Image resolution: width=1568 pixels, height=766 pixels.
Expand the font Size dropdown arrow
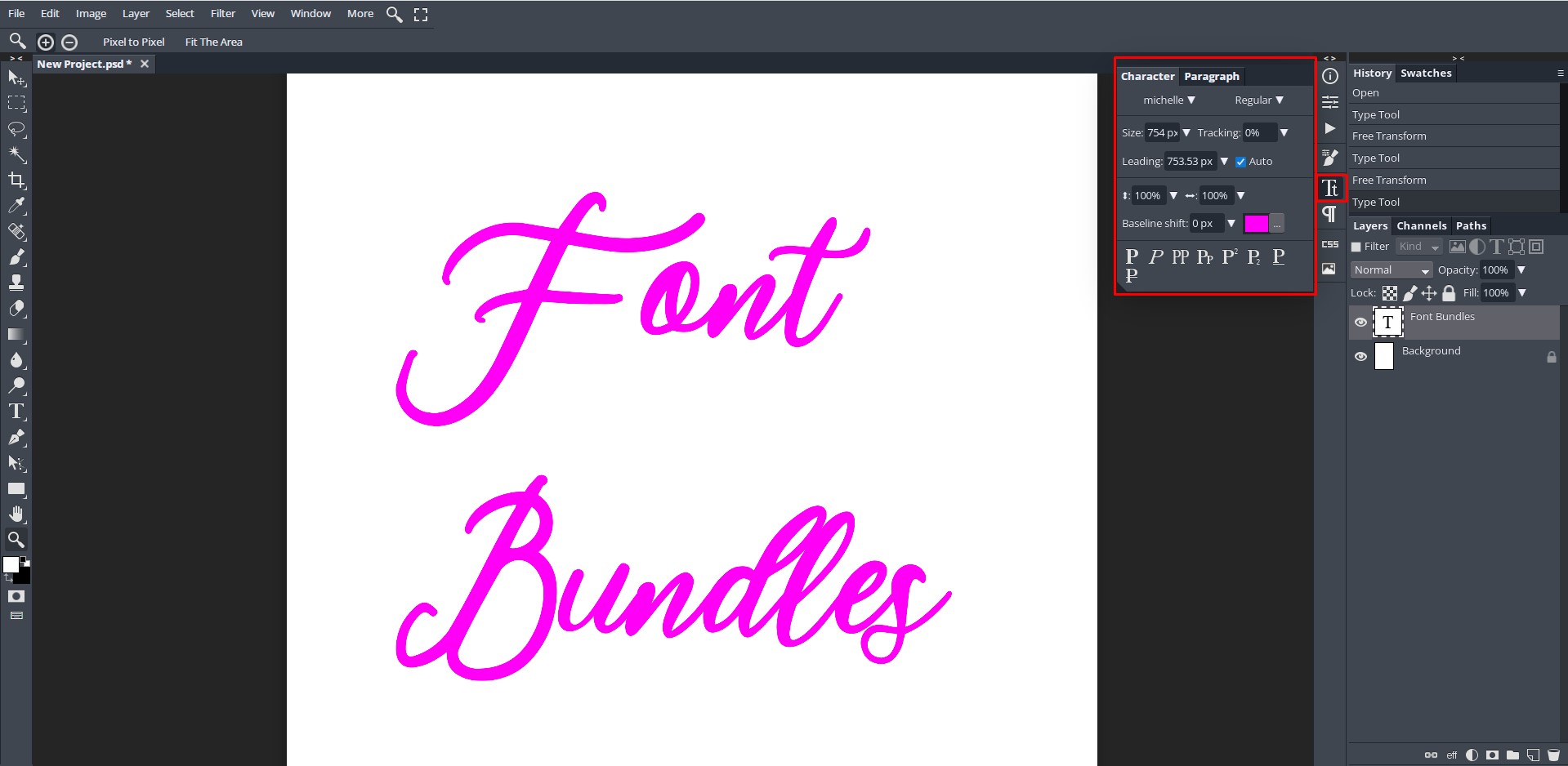(x=1186, y=132)
